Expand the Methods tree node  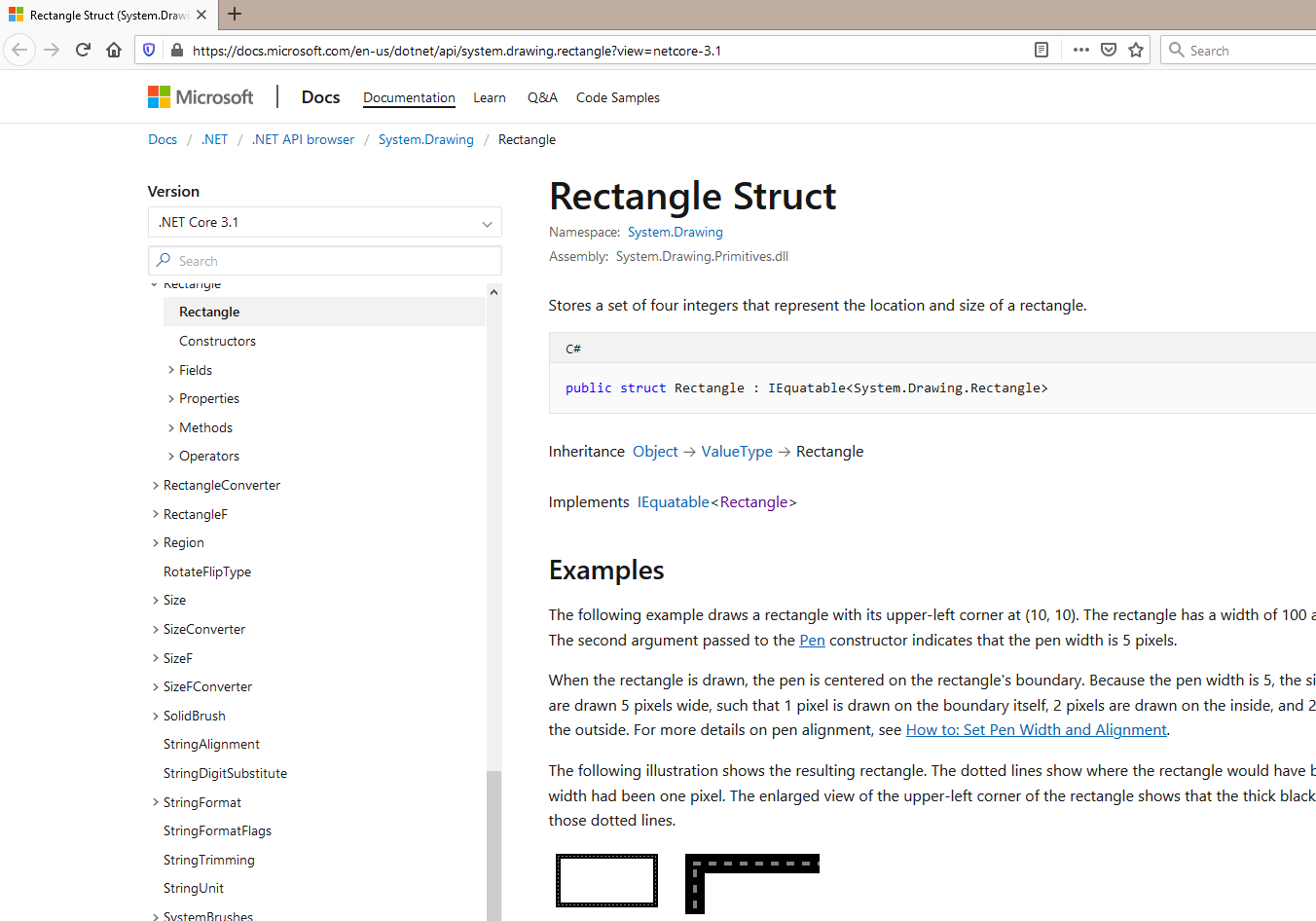pos(171,427)
